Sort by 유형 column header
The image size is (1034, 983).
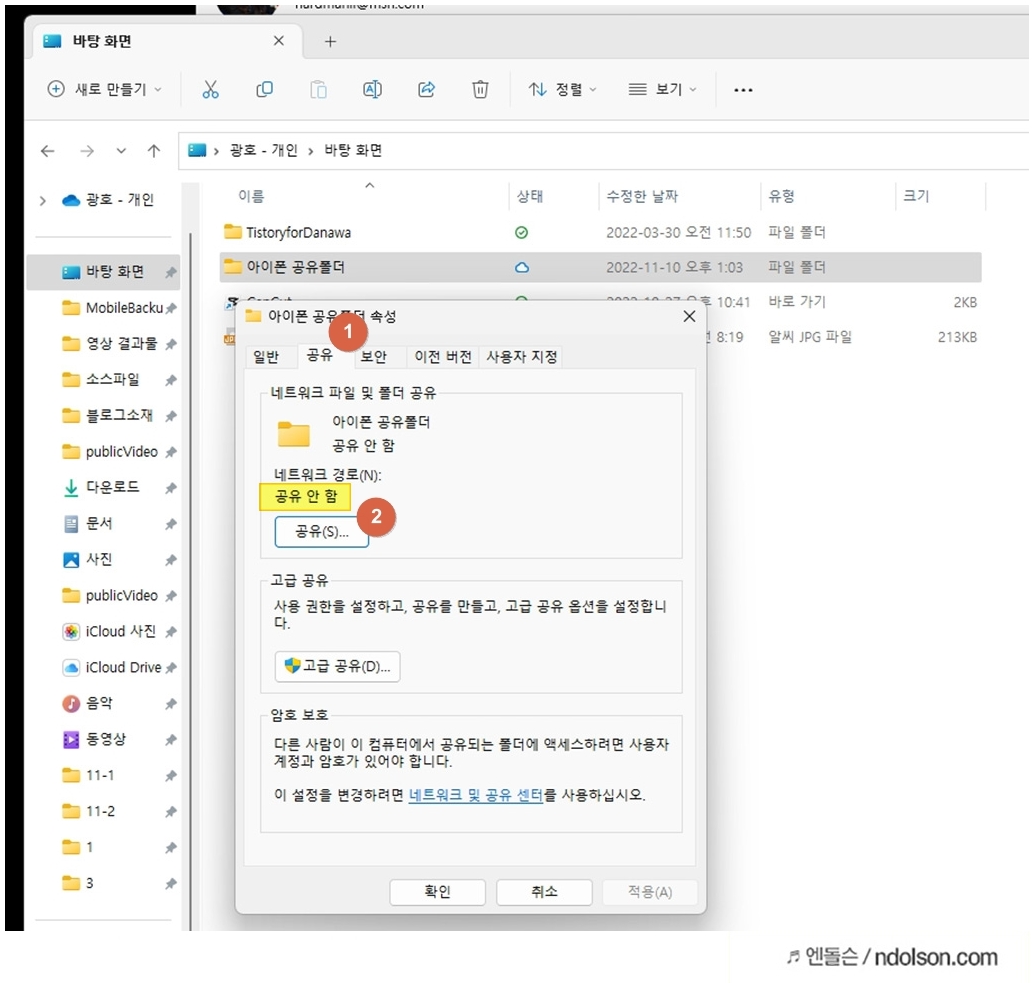781,196
